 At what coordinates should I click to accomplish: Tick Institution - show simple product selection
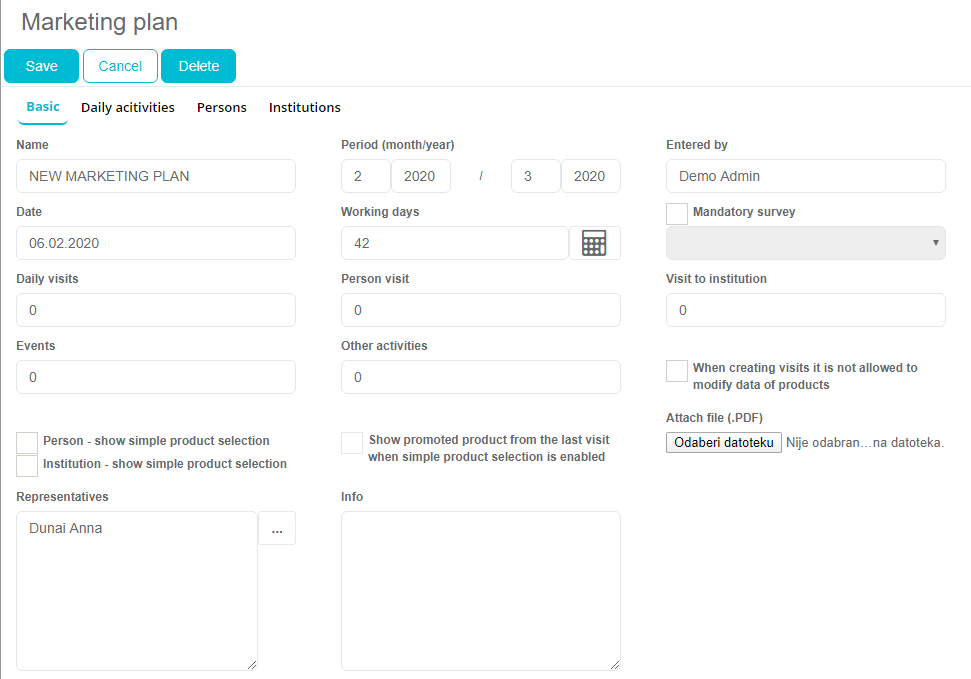[x=27, y=465]
